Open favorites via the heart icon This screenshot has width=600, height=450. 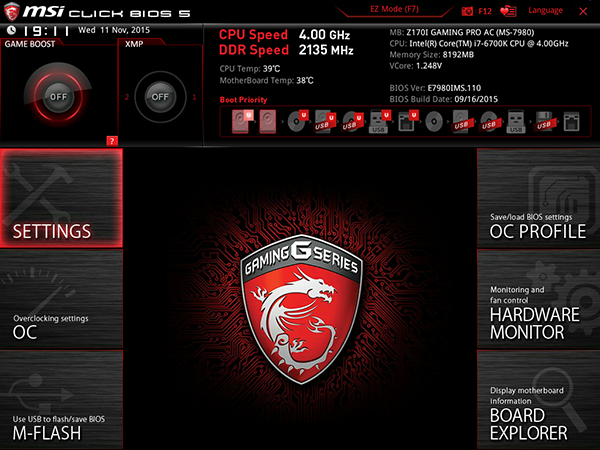508,11
